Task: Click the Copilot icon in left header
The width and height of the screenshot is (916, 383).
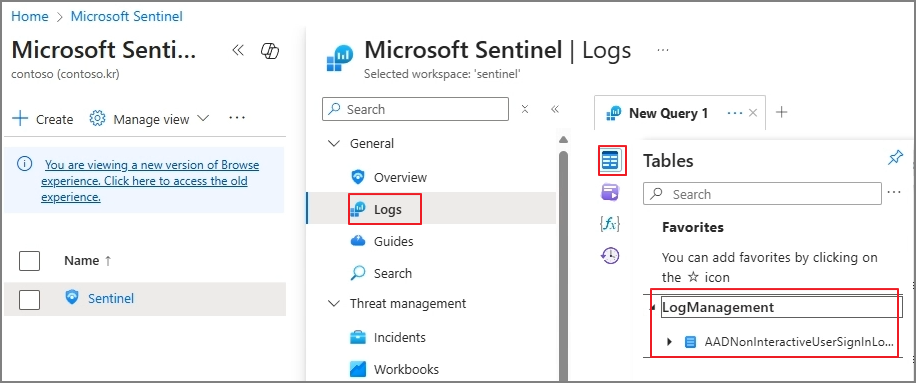Action: click(x=270, y=51)
